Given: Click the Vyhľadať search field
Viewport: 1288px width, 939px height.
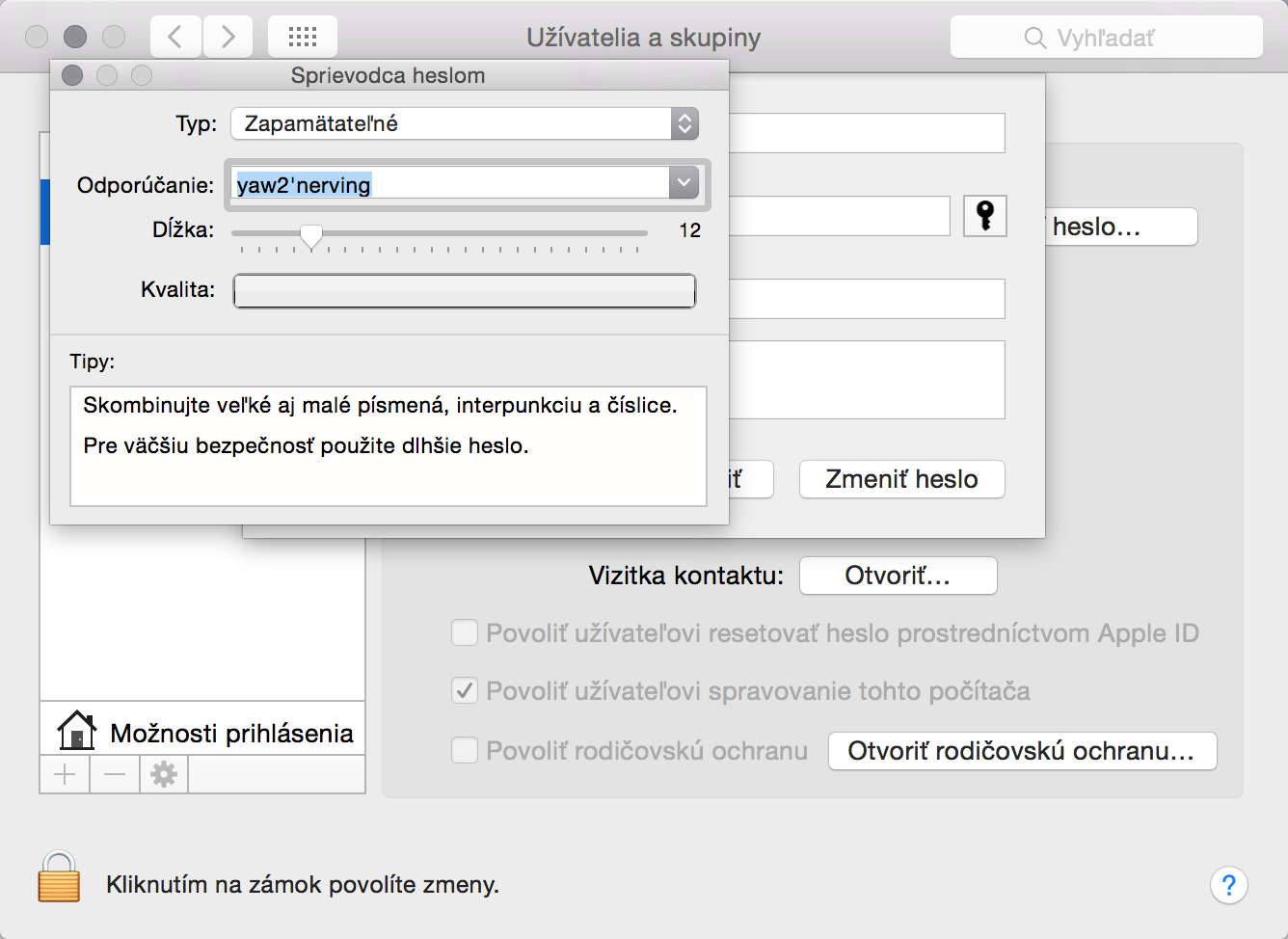Looking at the screenshot, I should point(1107,38).
